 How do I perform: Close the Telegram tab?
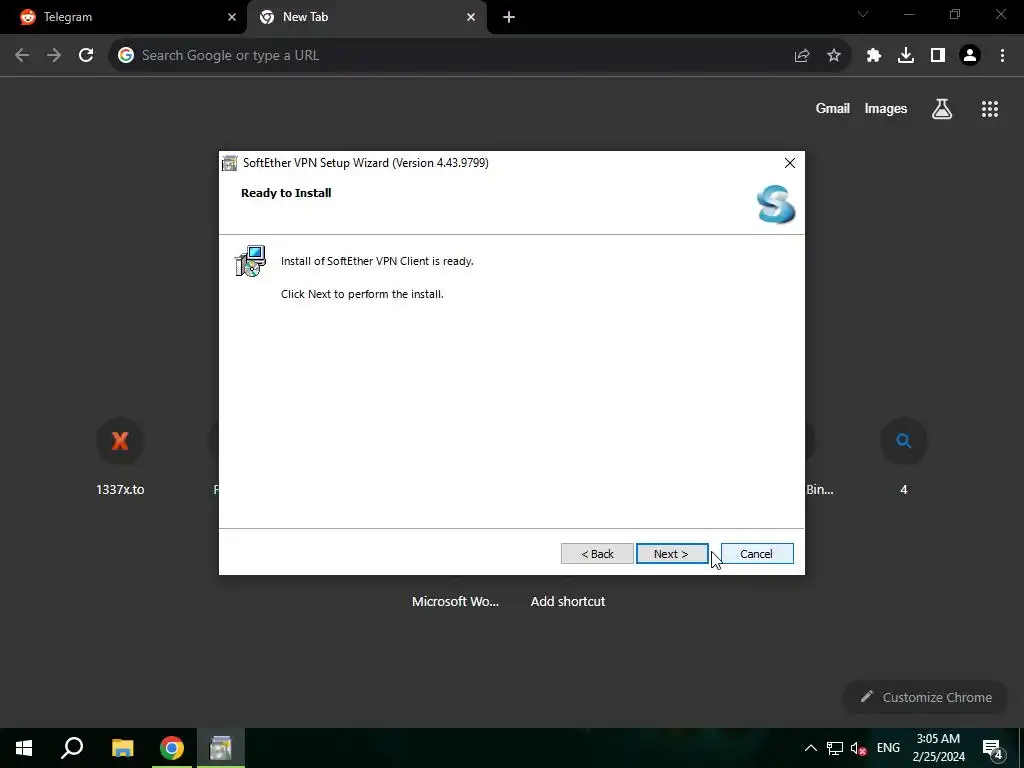232,18
